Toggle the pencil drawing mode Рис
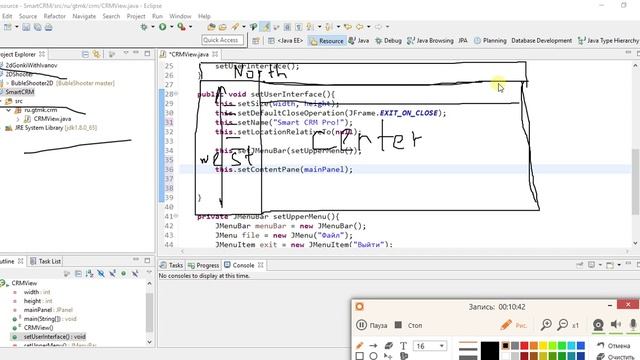Image resolution: width=640 pixels, height=360 pixels. [x=513, y=325]
